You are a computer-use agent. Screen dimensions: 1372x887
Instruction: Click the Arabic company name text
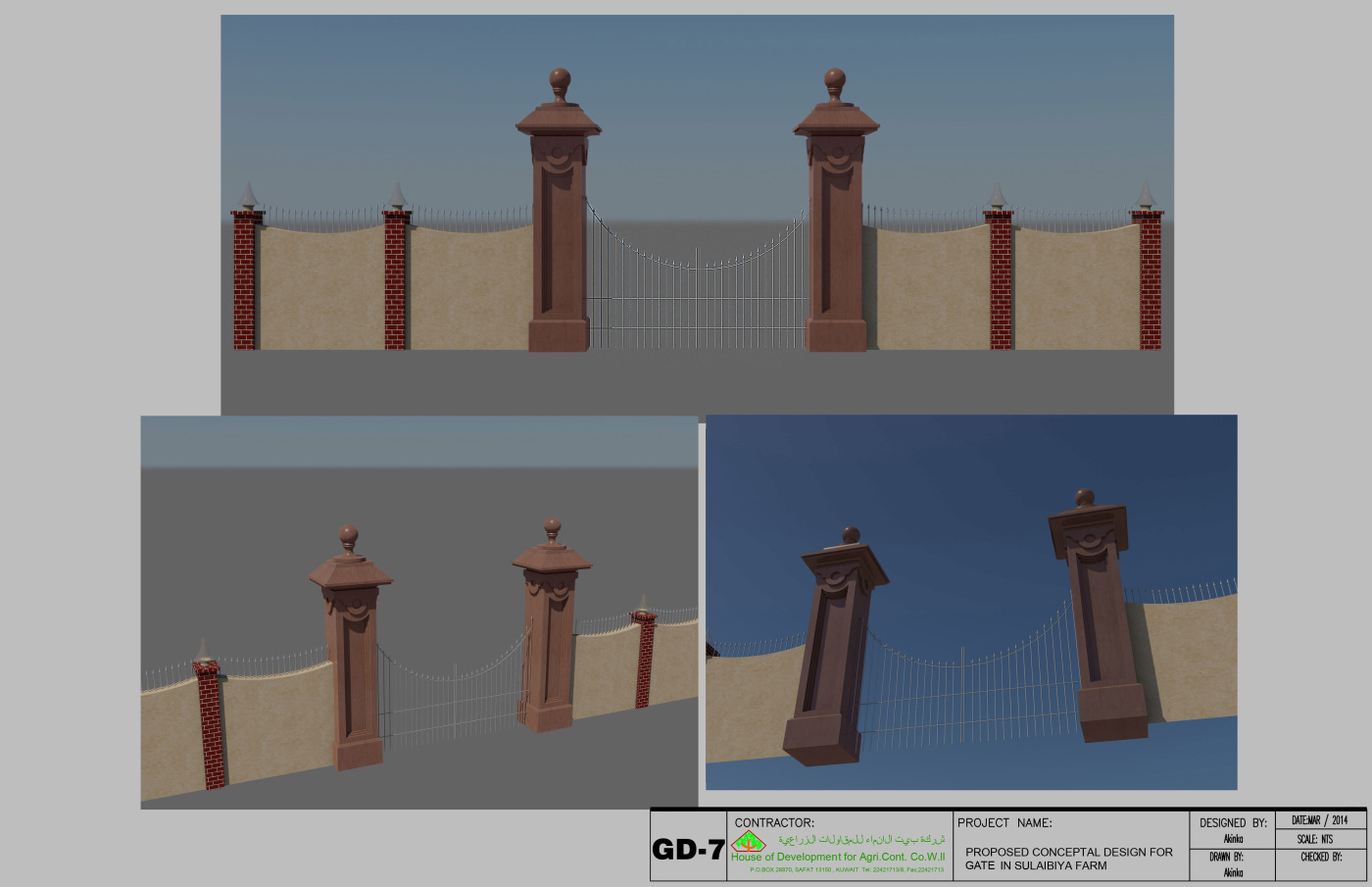point(861,840)
